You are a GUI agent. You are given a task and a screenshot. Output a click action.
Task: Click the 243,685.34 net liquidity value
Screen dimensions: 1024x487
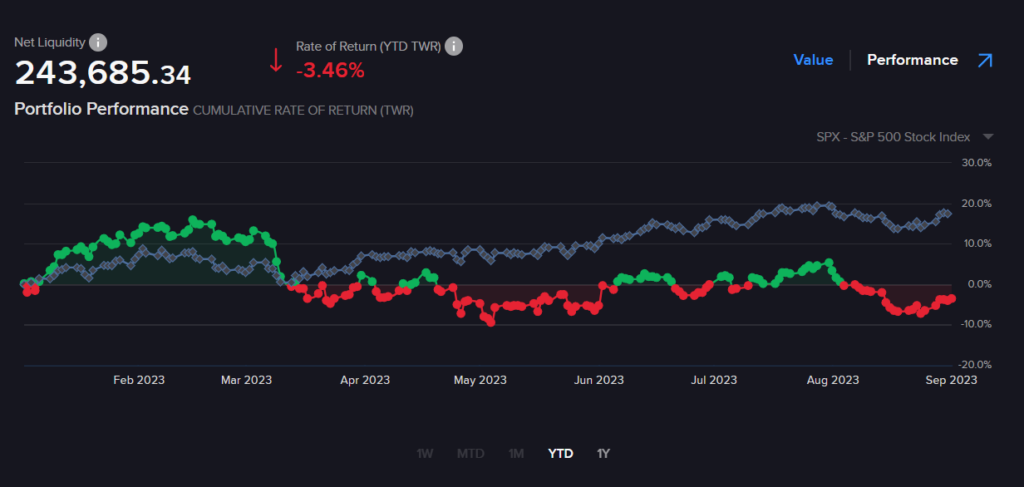click(102, 73)
